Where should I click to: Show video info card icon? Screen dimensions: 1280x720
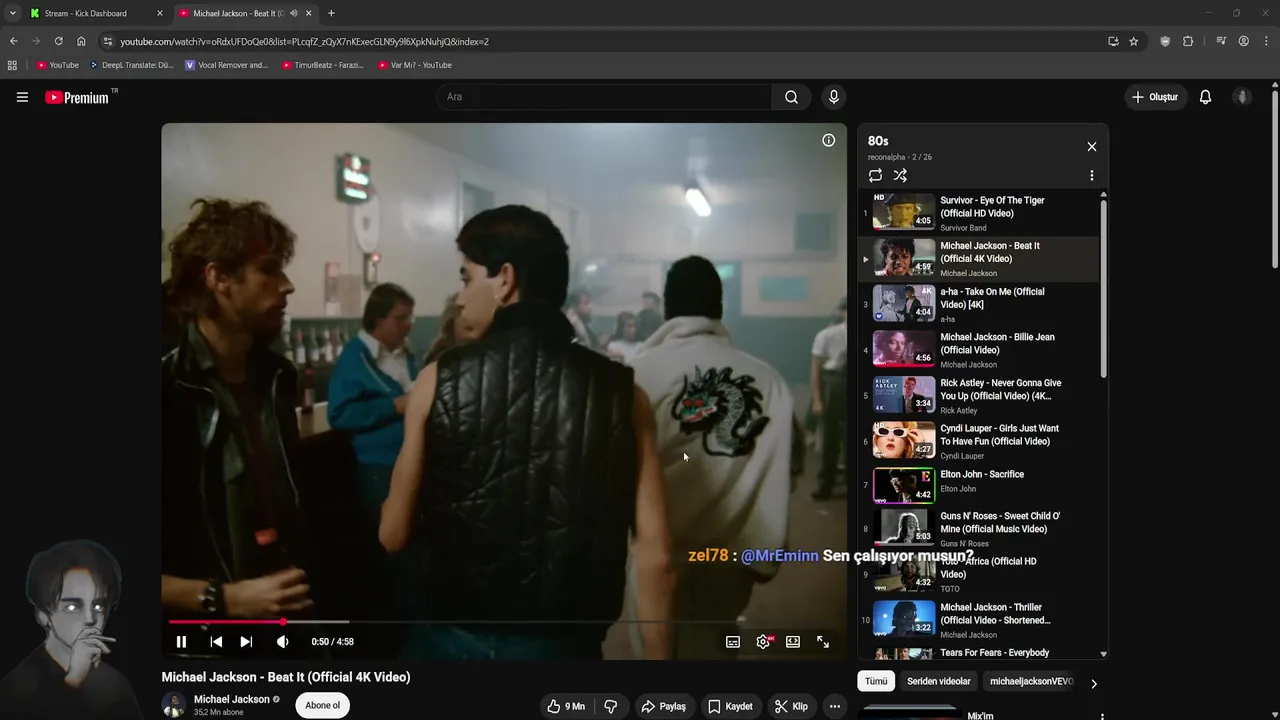pos(828,140)
